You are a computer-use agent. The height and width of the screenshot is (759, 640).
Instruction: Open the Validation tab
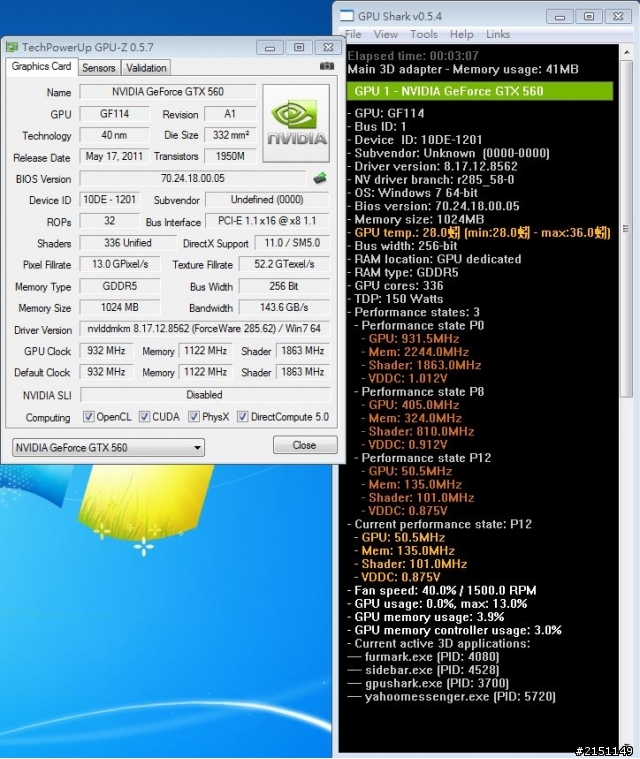pos(146,68)
